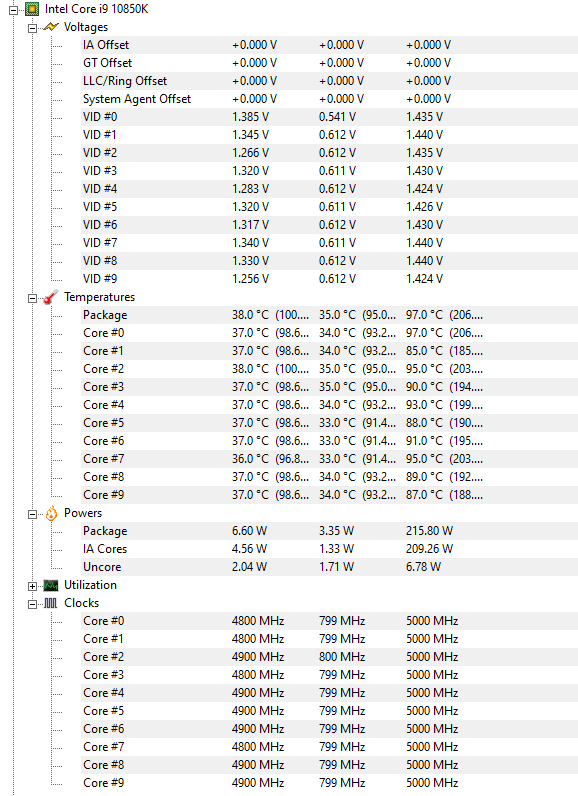Viewport: 578px width, 796px height.
Task: Select the VID #5 voltage row
Action: pos(329,207)
